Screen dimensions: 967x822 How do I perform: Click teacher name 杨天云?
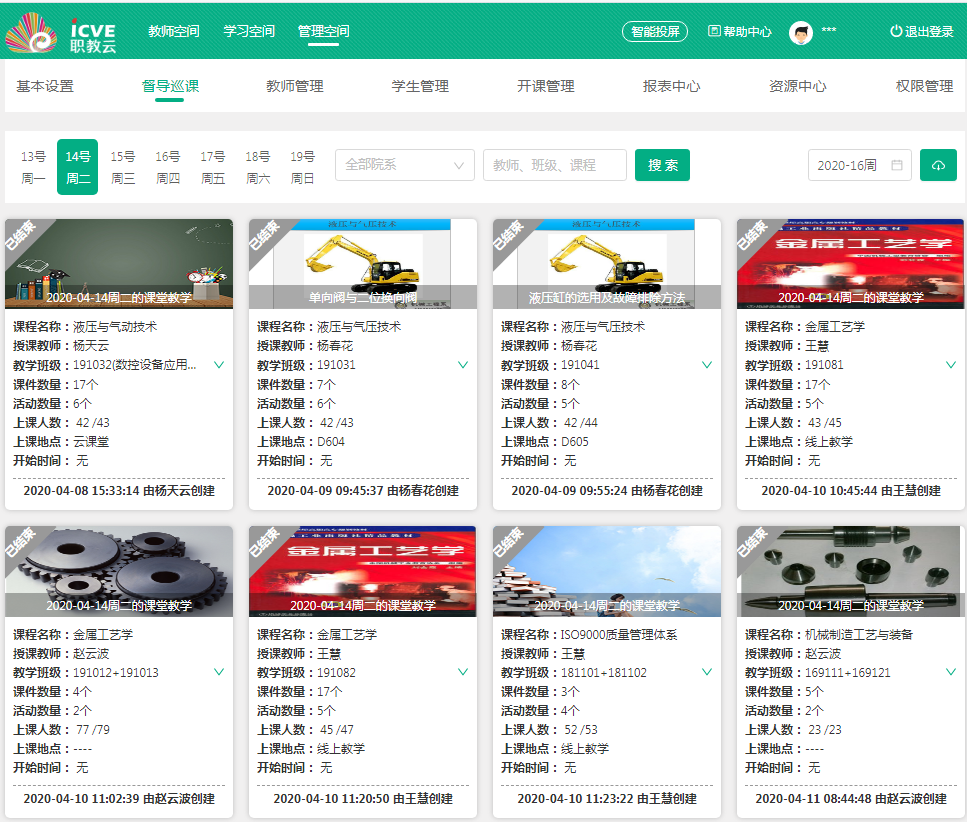pos(91,346)
